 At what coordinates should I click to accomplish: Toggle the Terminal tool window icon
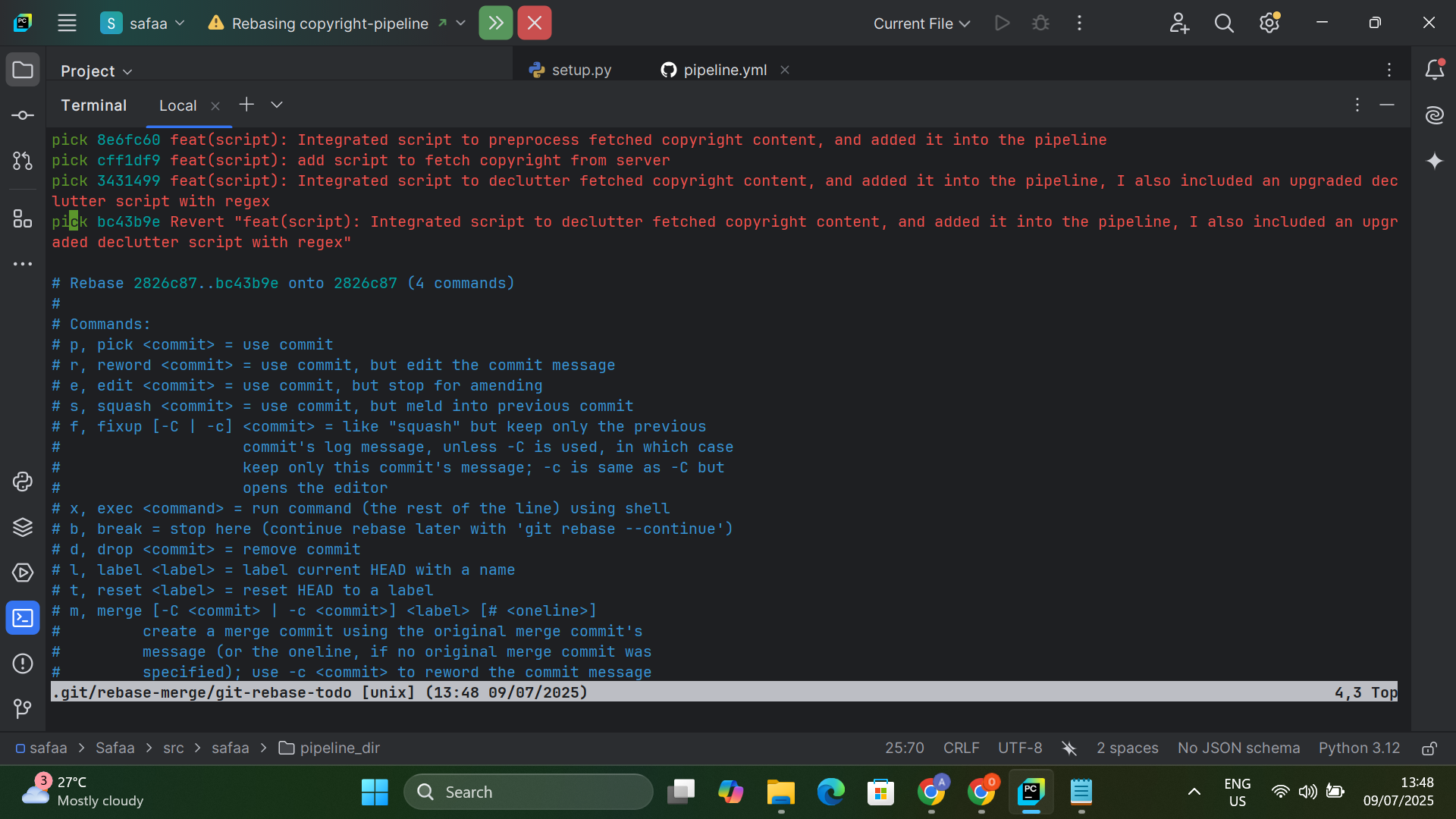[23, 618]
